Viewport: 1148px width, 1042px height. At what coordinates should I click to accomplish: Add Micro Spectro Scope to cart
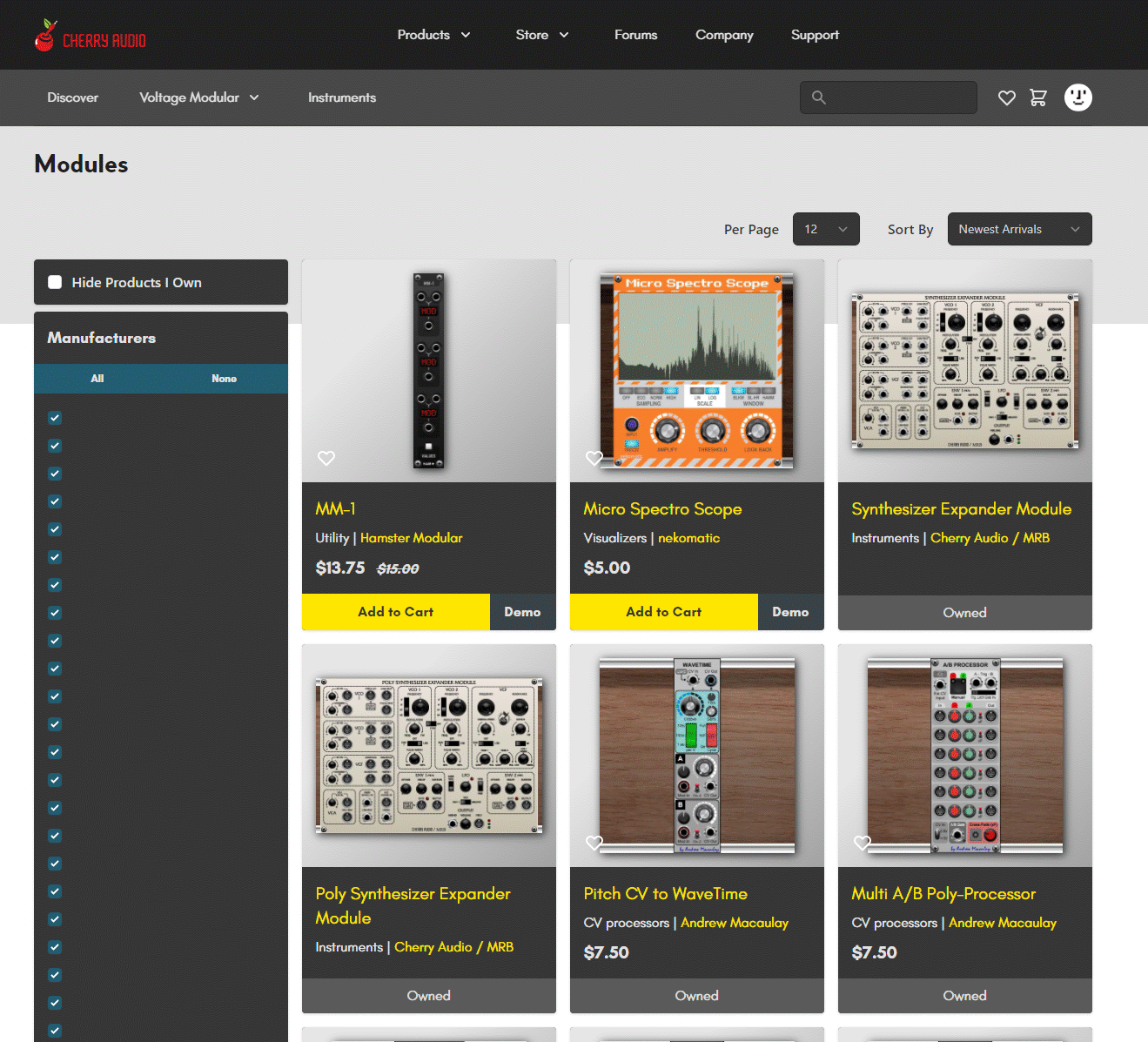[x=664, y=612]
